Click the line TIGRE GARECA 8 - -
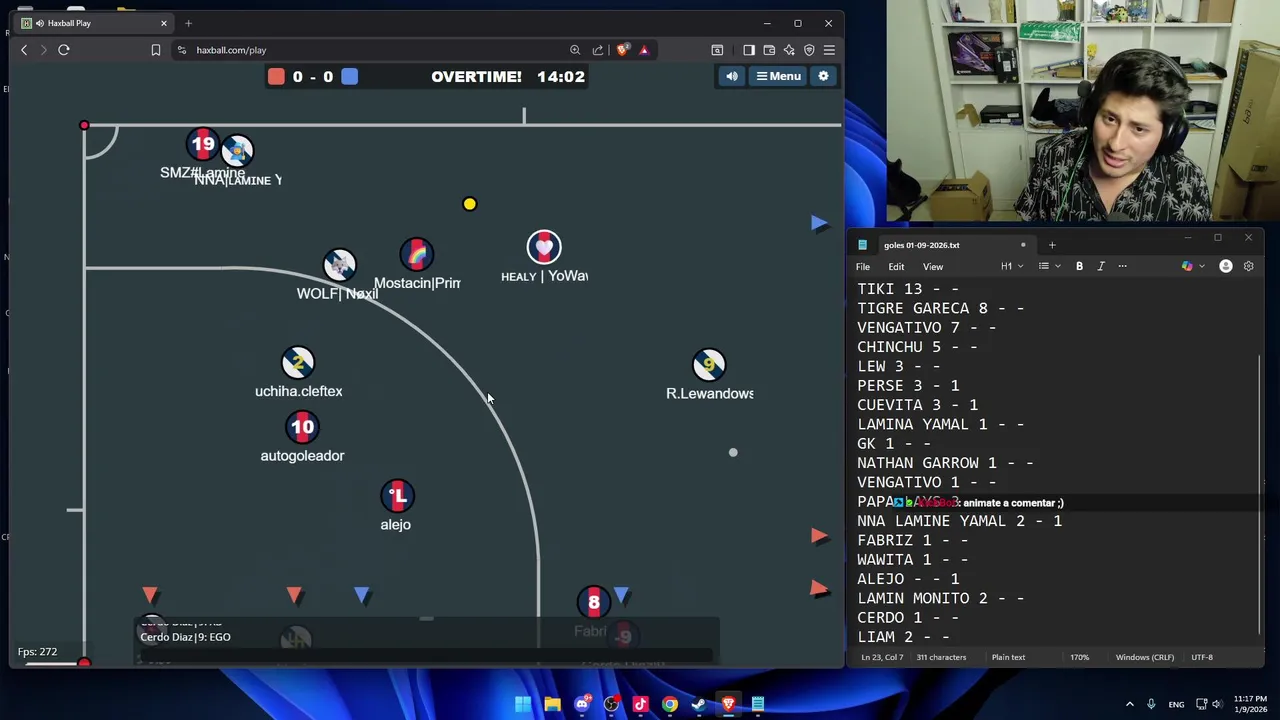Screen dimensions: 1280x720 tap(940, 308)
